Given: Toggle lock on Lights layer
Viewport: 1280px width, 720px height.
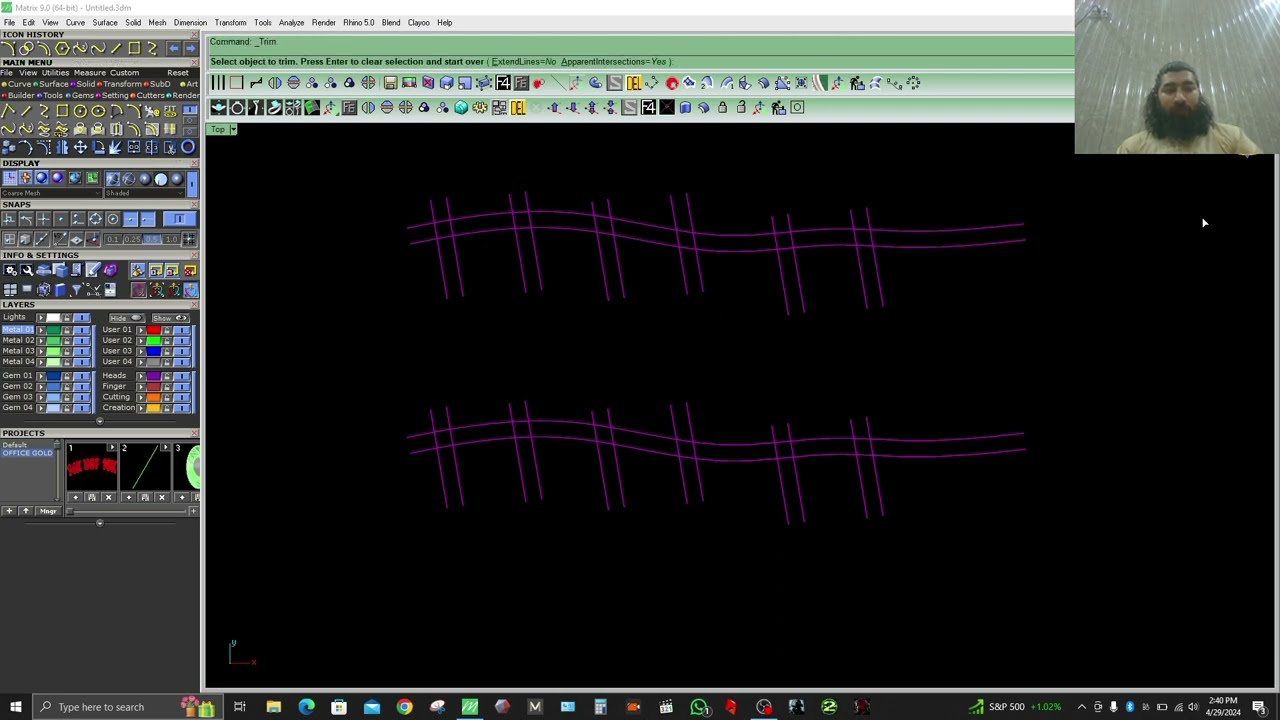Looking at the screenshot, I should point(66,317).
